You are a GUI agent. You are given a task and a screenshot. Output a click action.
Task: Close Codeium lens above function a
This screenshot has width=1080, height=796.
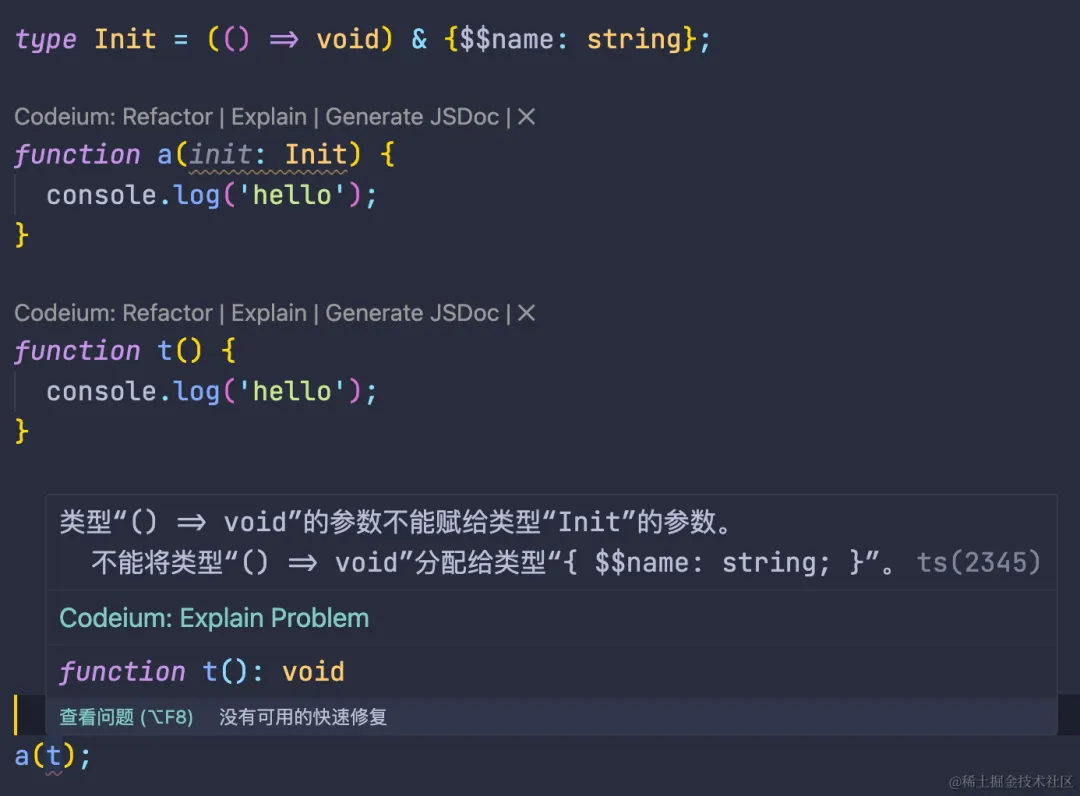(527, 117)
